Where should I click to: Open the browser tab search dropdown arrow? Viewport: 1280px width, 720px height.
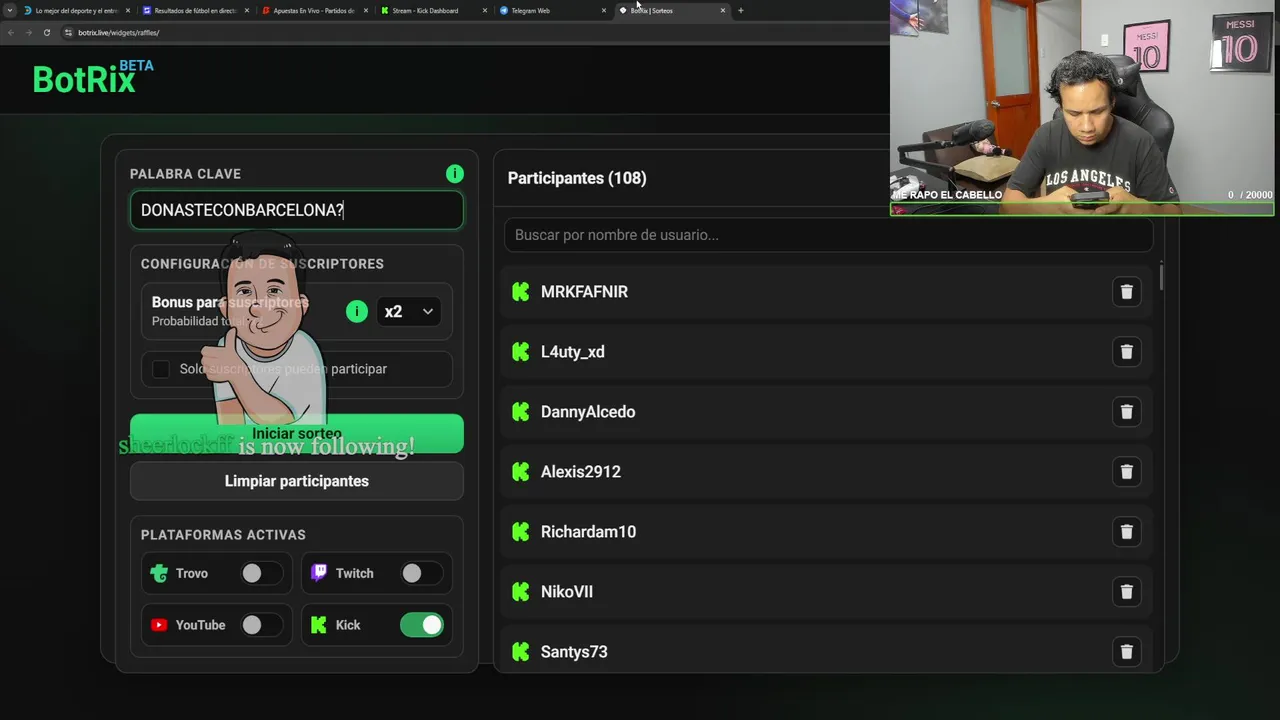click(x=10, y=10)
